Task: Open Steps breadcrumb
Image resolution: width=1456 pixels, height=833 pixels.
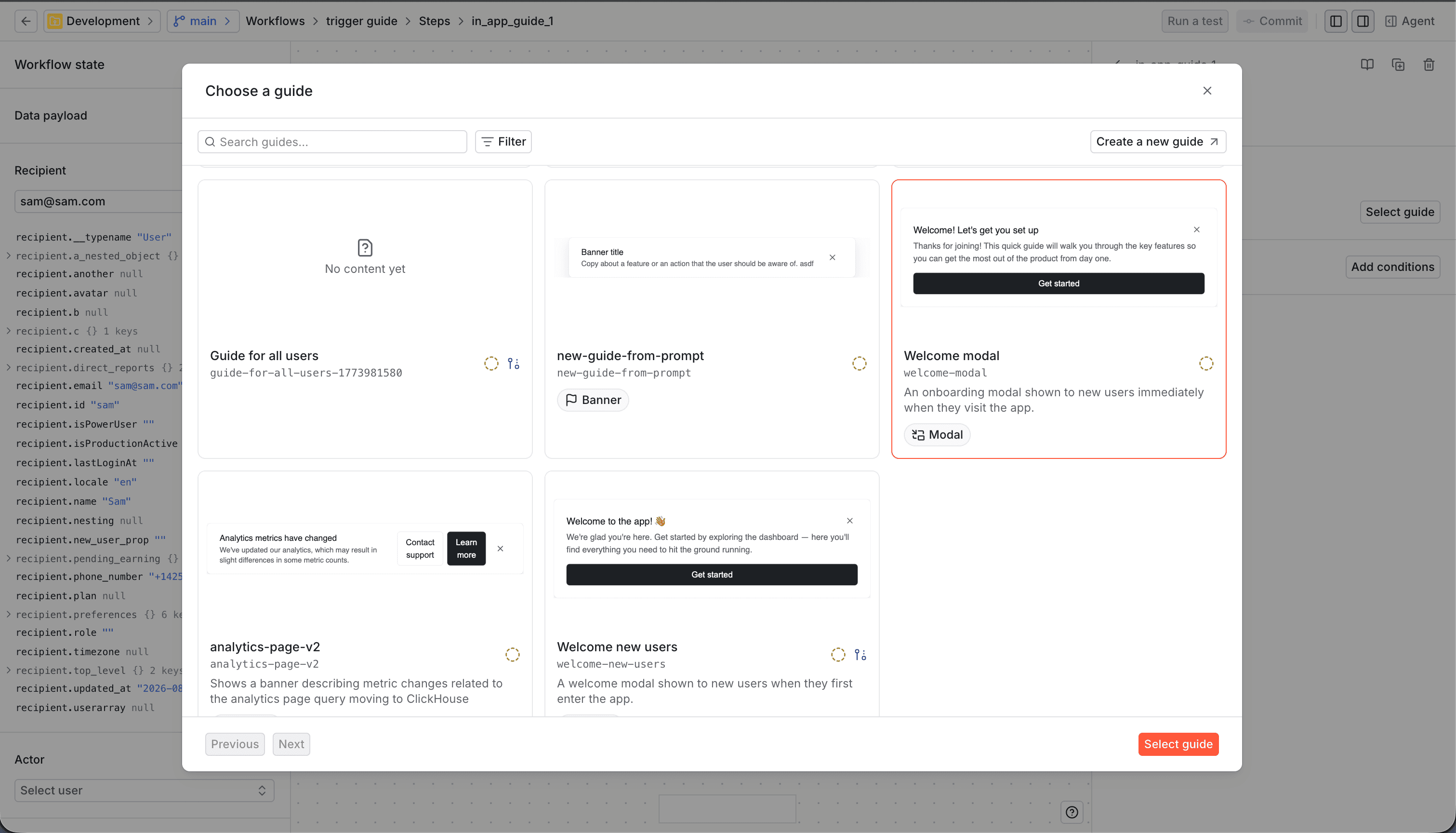Action: point(435,21)
